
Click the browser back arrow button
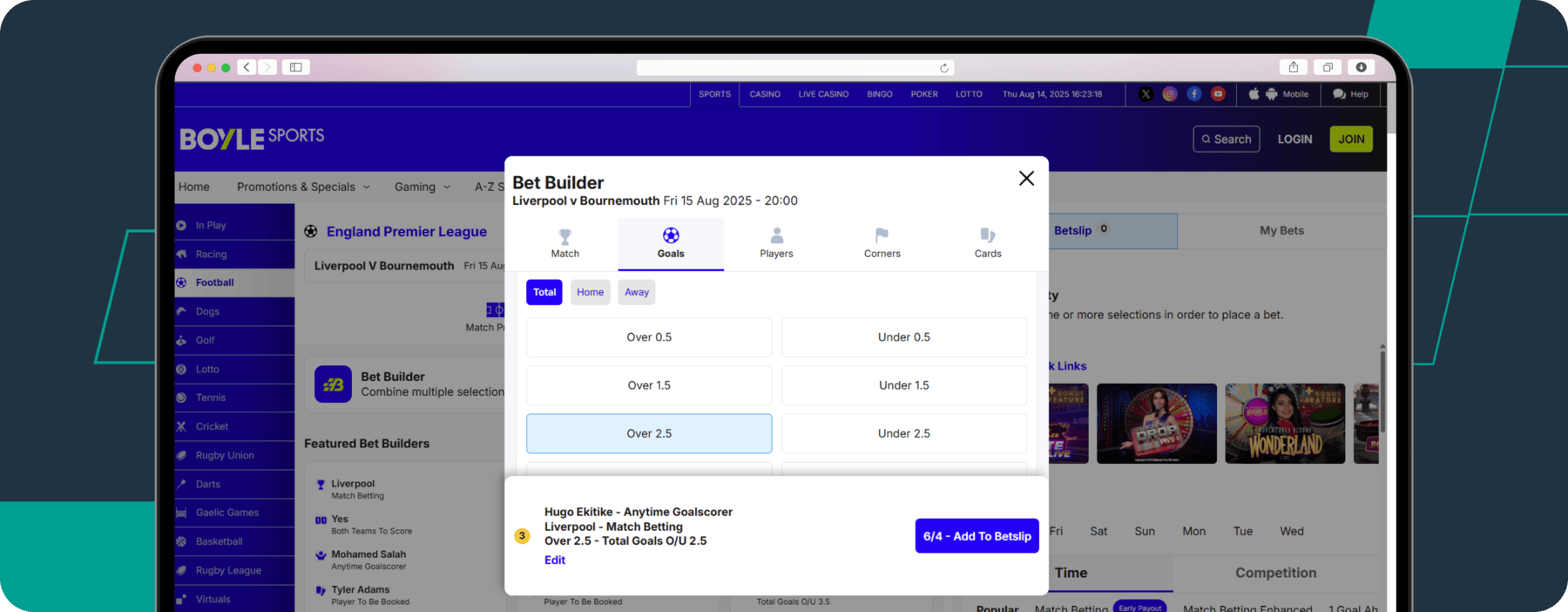(x=247, y=67)
